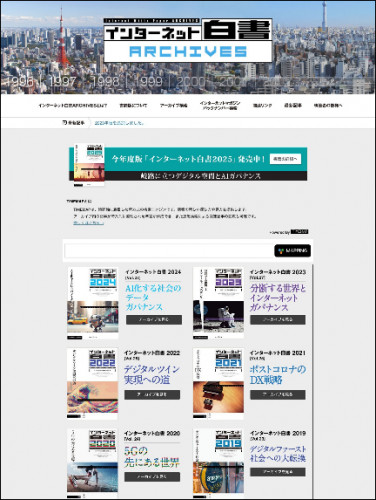Click the 2025 book cover in the banner

point(89,165)
